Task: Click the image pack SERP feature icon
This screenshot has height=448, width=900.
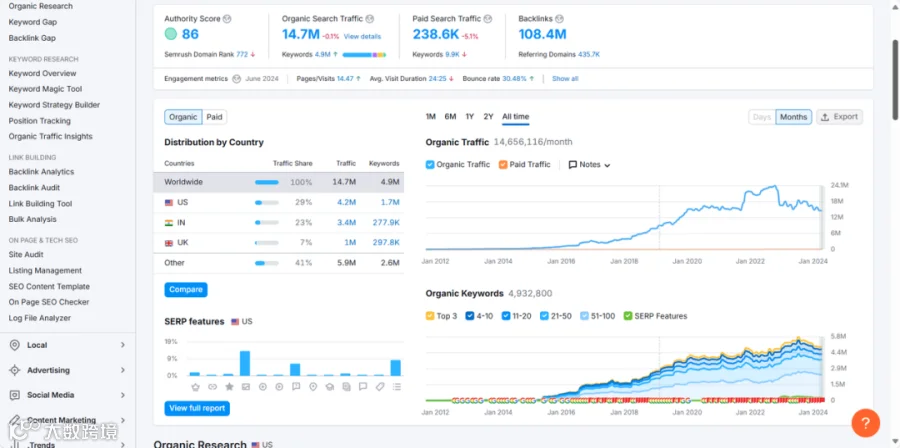Action: [x=246, y=387]
